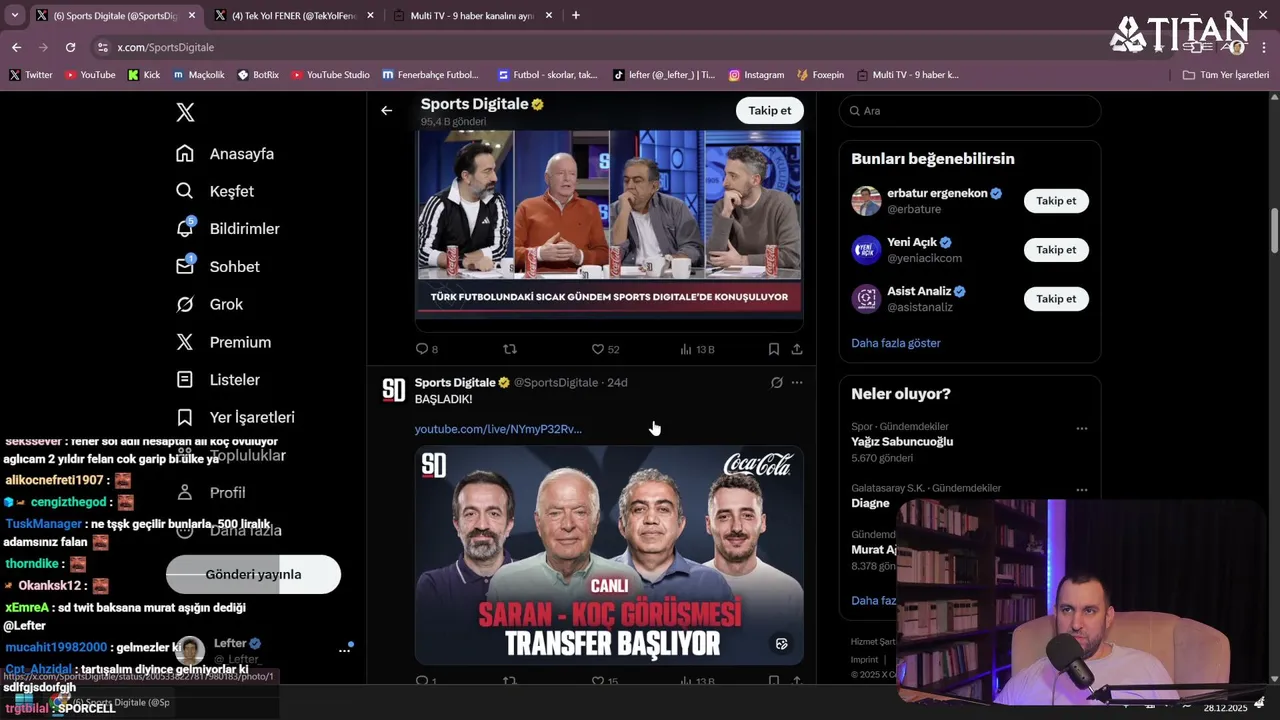Click erbatur ergenekon profile name
Viewport: 1280px width, 720px height.
pyautogui.click(x=937, y=193)
